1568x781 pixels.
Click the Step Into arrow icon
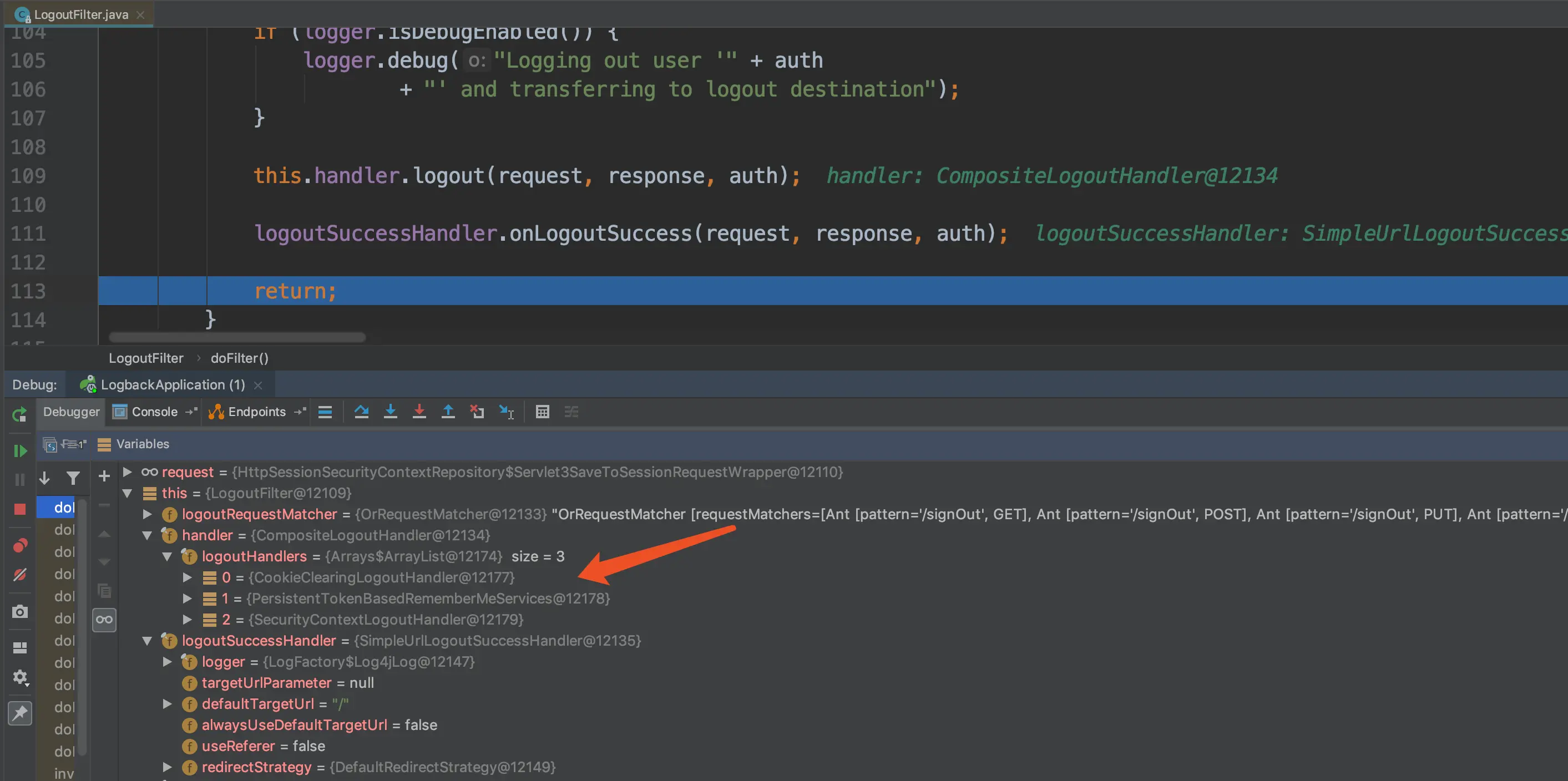tap(390, 412)
